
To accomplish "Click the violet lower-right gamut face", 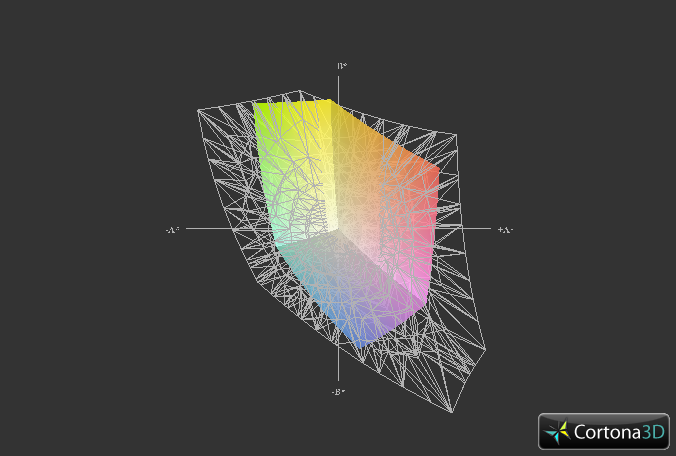I will coord(392,312).
